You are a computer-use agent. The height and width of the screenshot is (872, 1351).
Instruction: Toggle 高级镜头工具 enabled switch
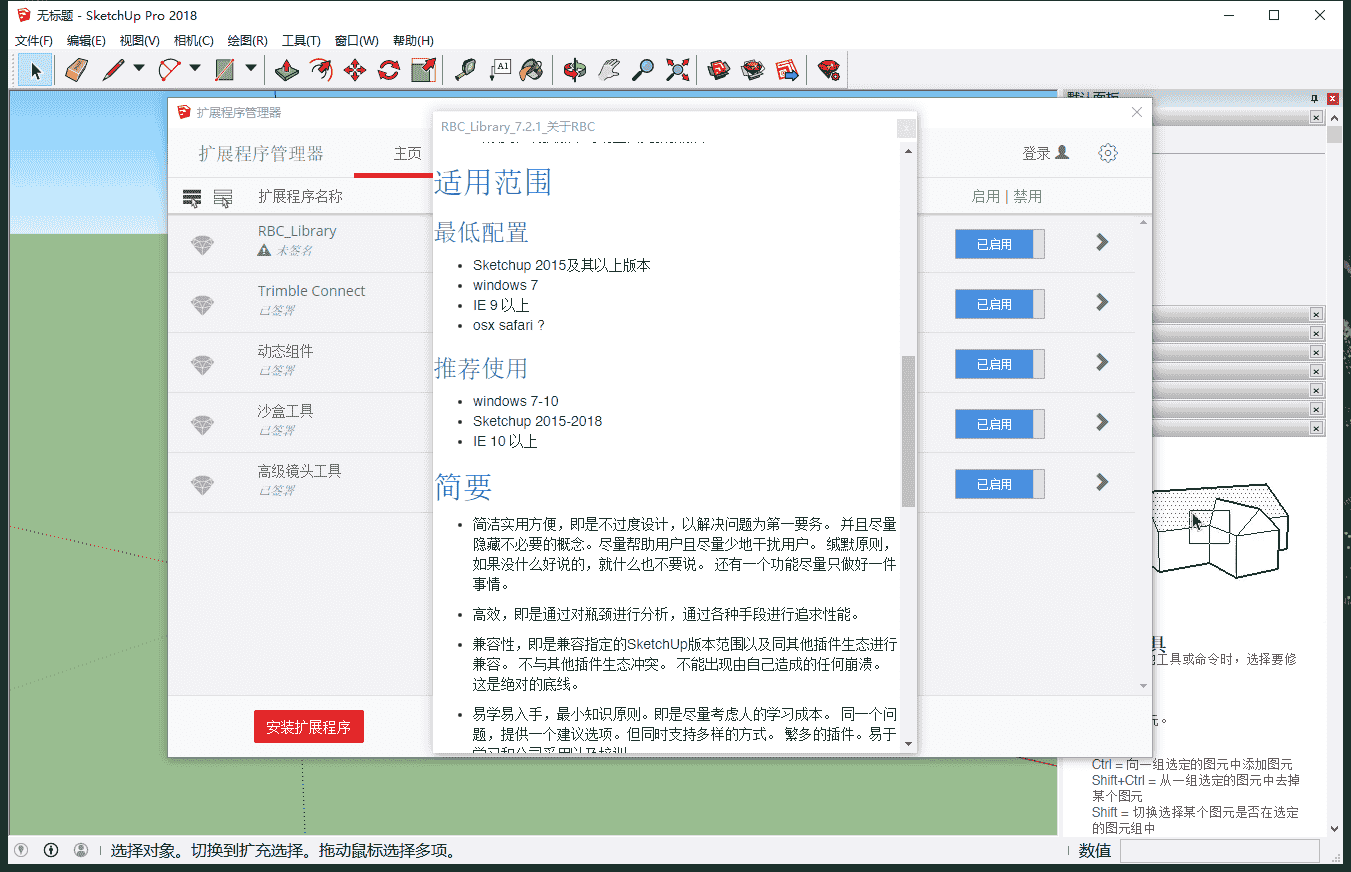[999, 484]
